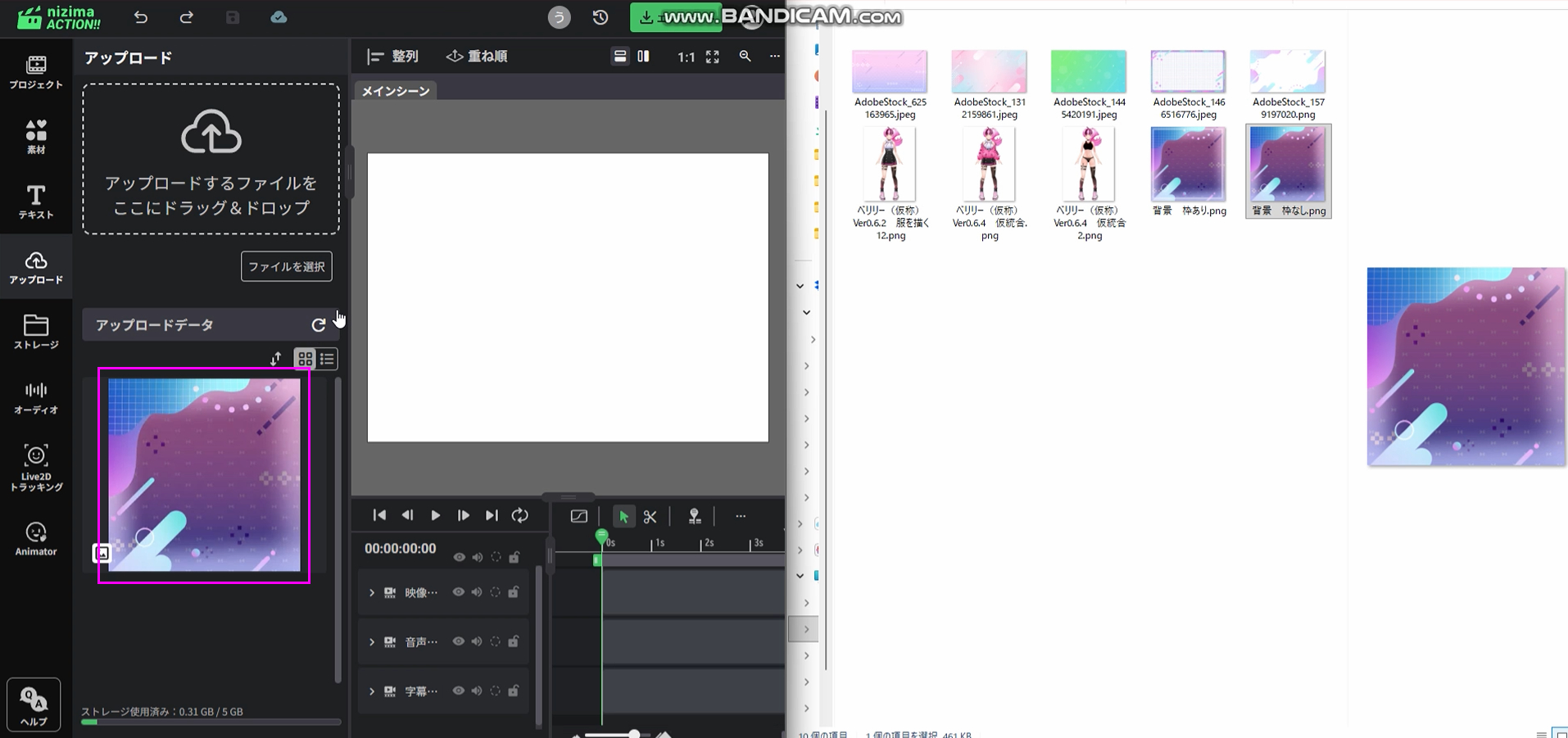Viewport: 1568px width, 738px height.
Task: Click the refresh icon beside アップロードデータ
Action: pos(319,325)
